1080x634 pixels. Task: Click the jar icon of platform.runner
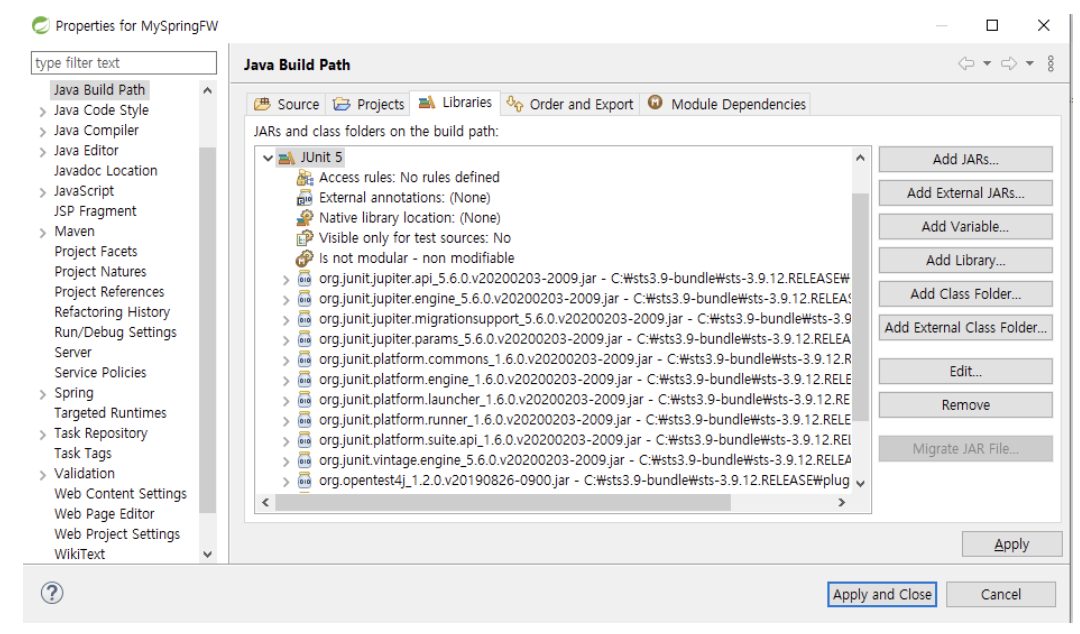(x=304, y=420)
